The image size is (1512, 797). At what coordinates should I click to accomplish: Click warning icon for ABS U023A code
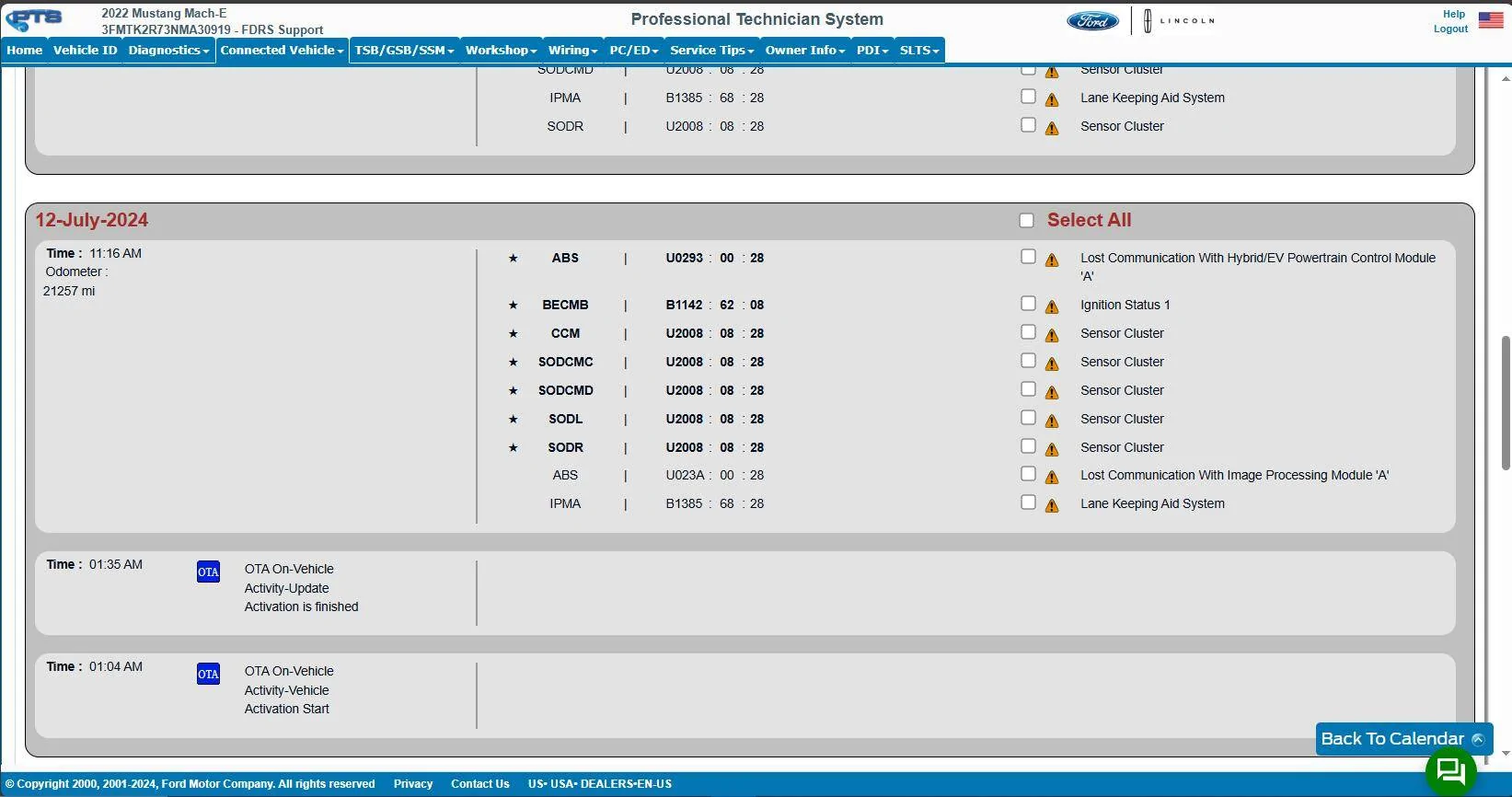pyautogui.click(x=1052, y=478)
